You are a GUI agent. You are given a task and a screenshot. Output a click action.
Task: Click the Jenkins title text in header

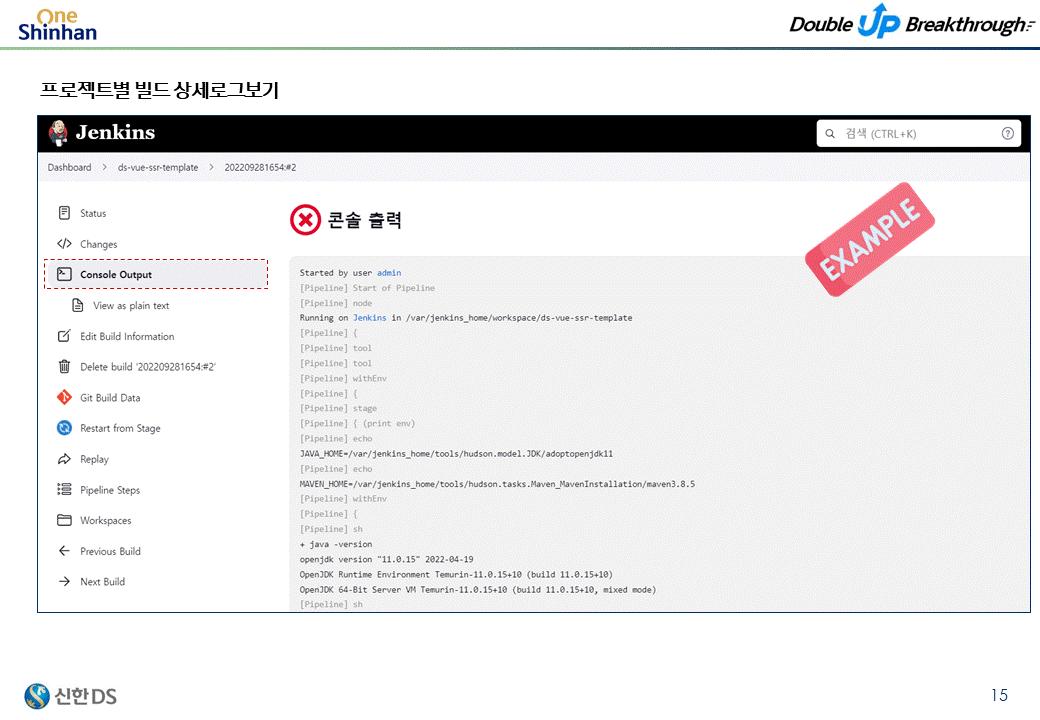click(115, 132)
